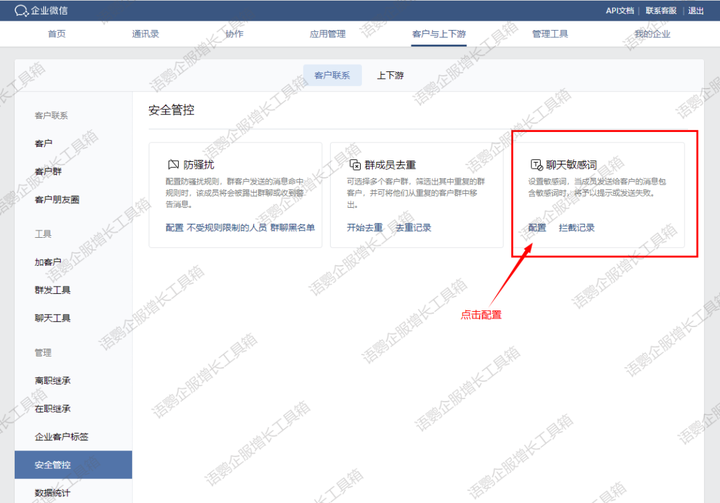Open the 通讯录 tab in top navigation
Screen dimensions: 720x503
145,34
